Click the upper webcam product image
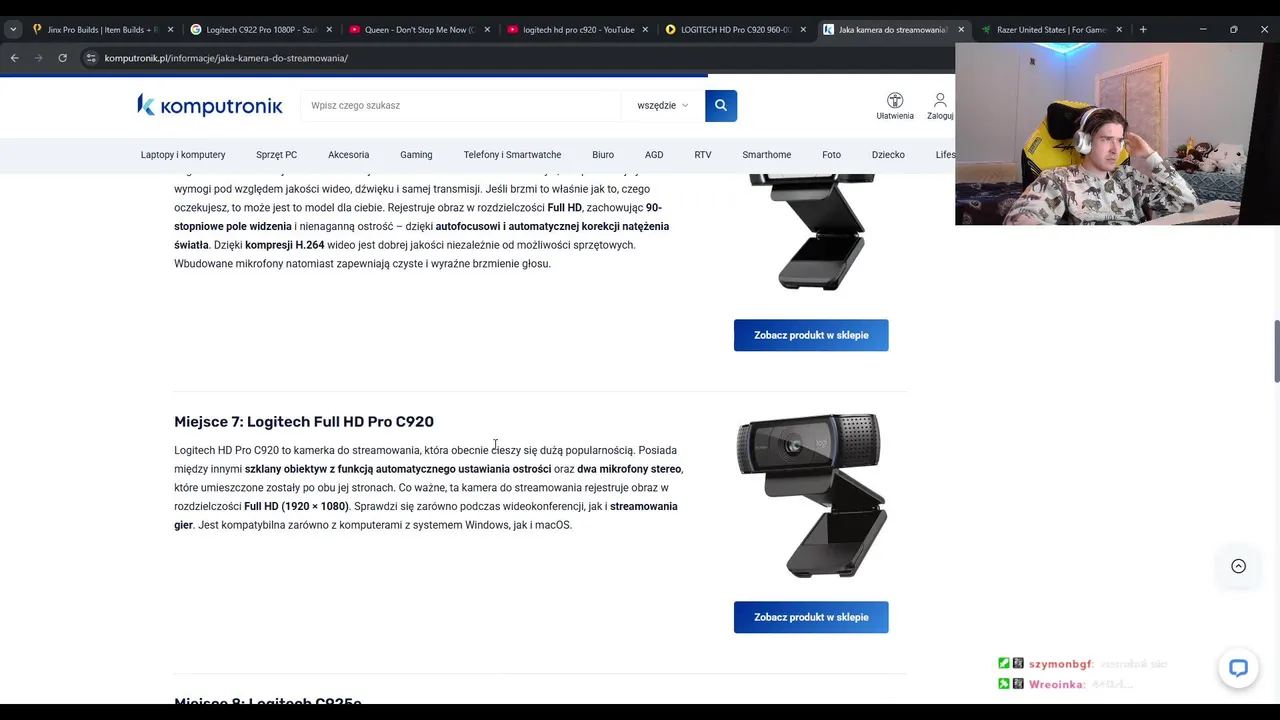1280x720 pixels. coord(811,232)
